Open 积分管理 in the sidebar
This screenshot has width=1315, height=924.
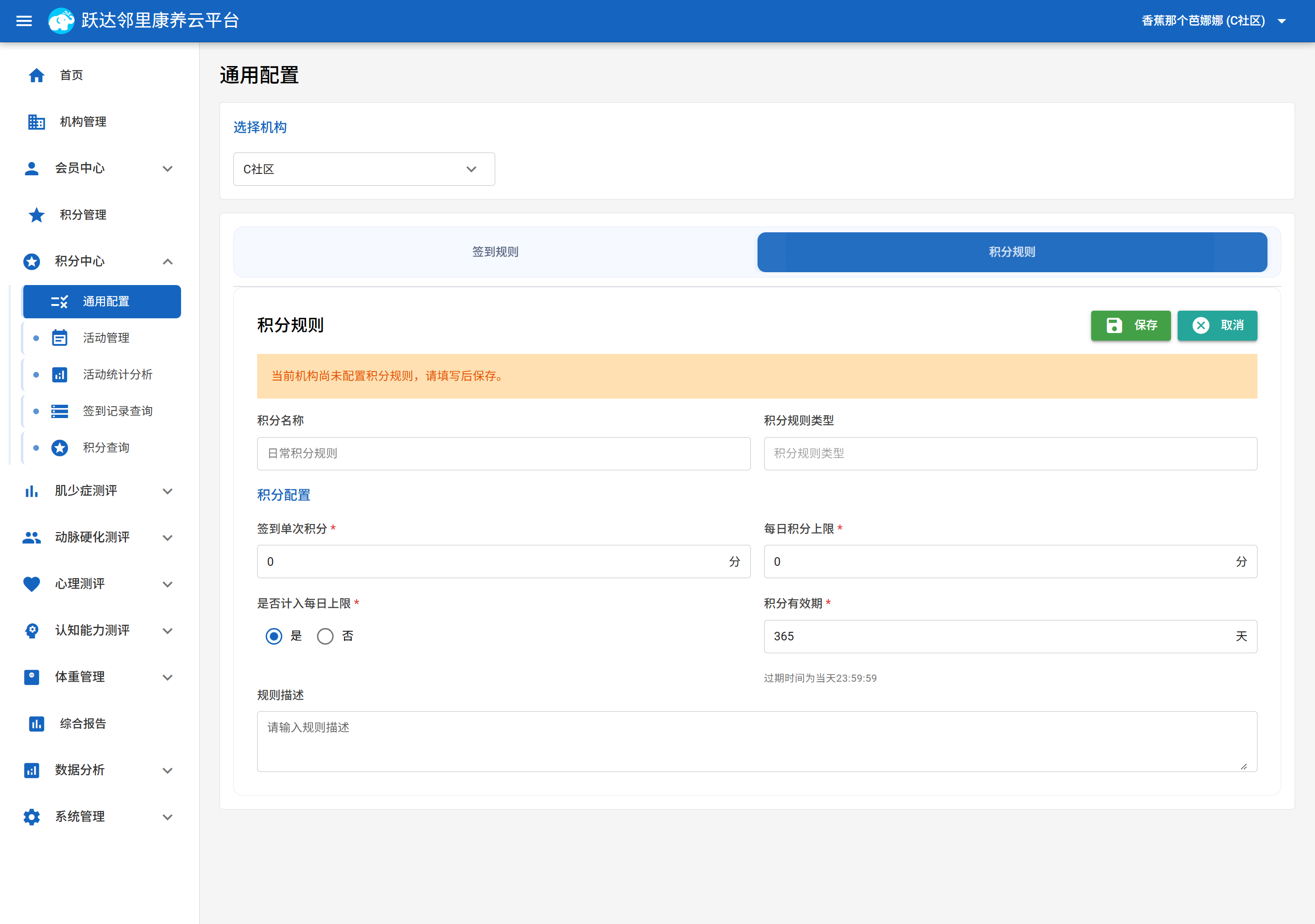point(100,215)
